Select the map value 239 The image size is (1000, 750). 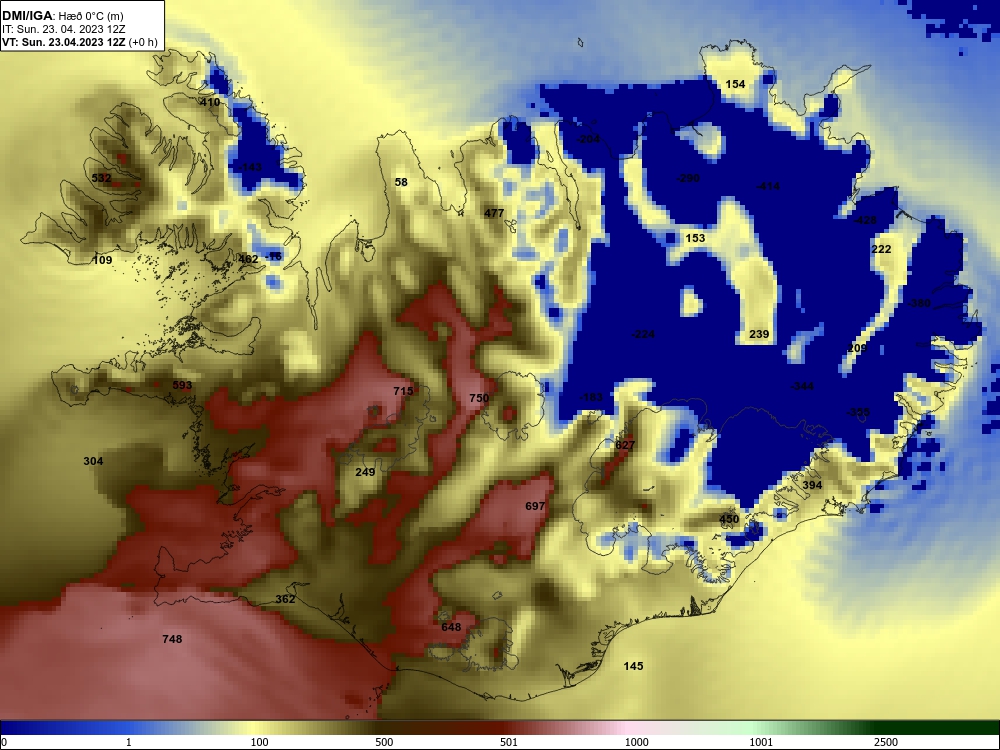[759, 334]
